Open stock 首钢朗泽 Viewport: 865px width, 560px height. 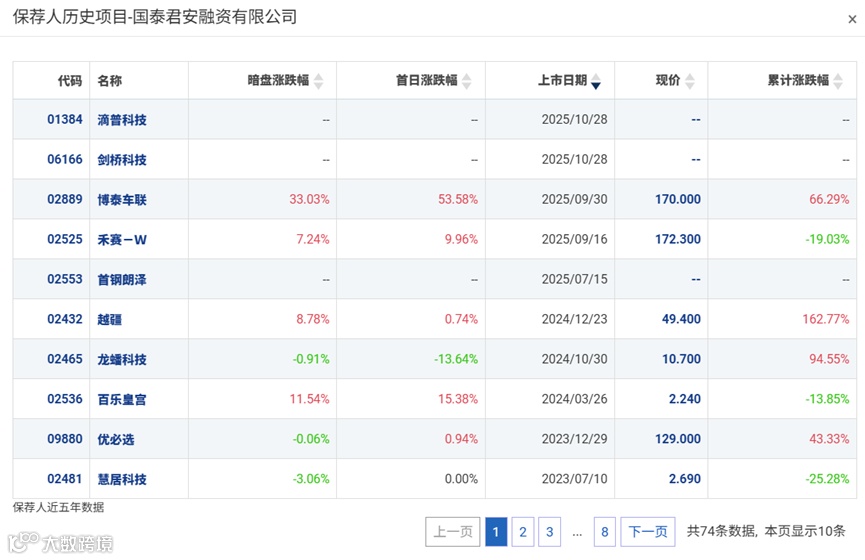(122, 280)
